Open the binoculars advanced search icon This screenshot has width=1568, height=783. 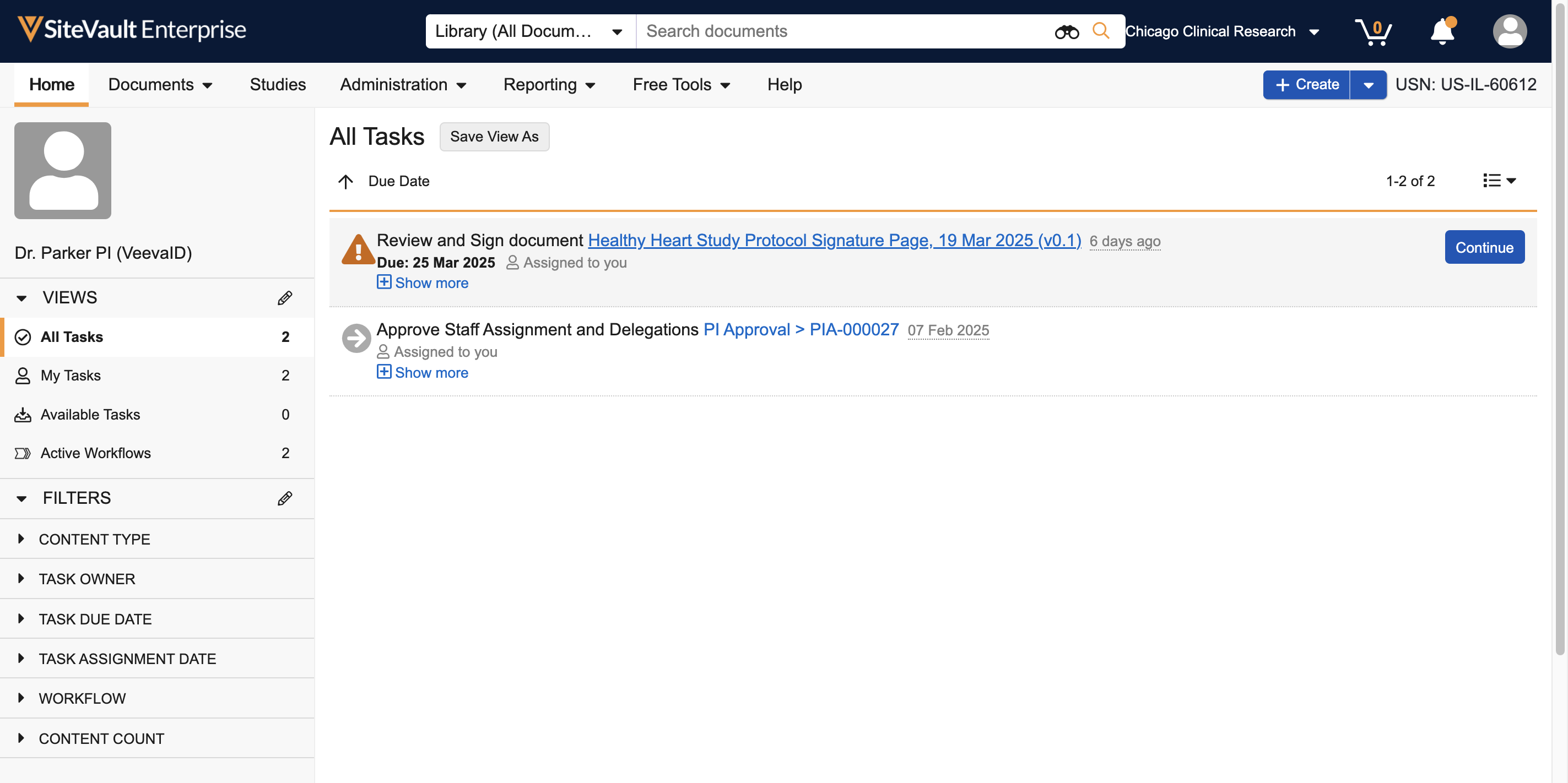[x=1067, y=31]
